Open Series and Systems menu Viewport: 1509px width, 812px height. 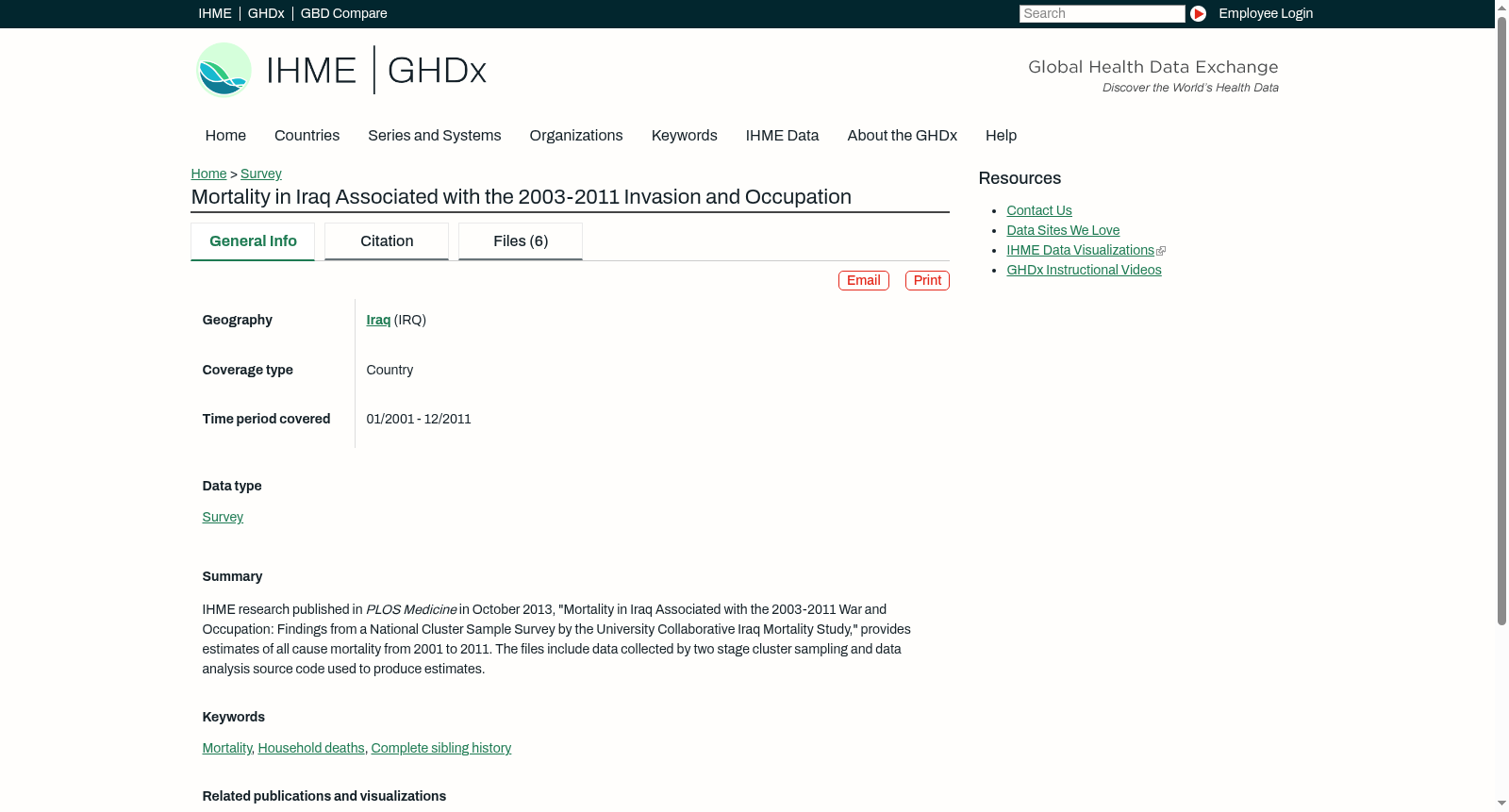click(x=434, y=136)
